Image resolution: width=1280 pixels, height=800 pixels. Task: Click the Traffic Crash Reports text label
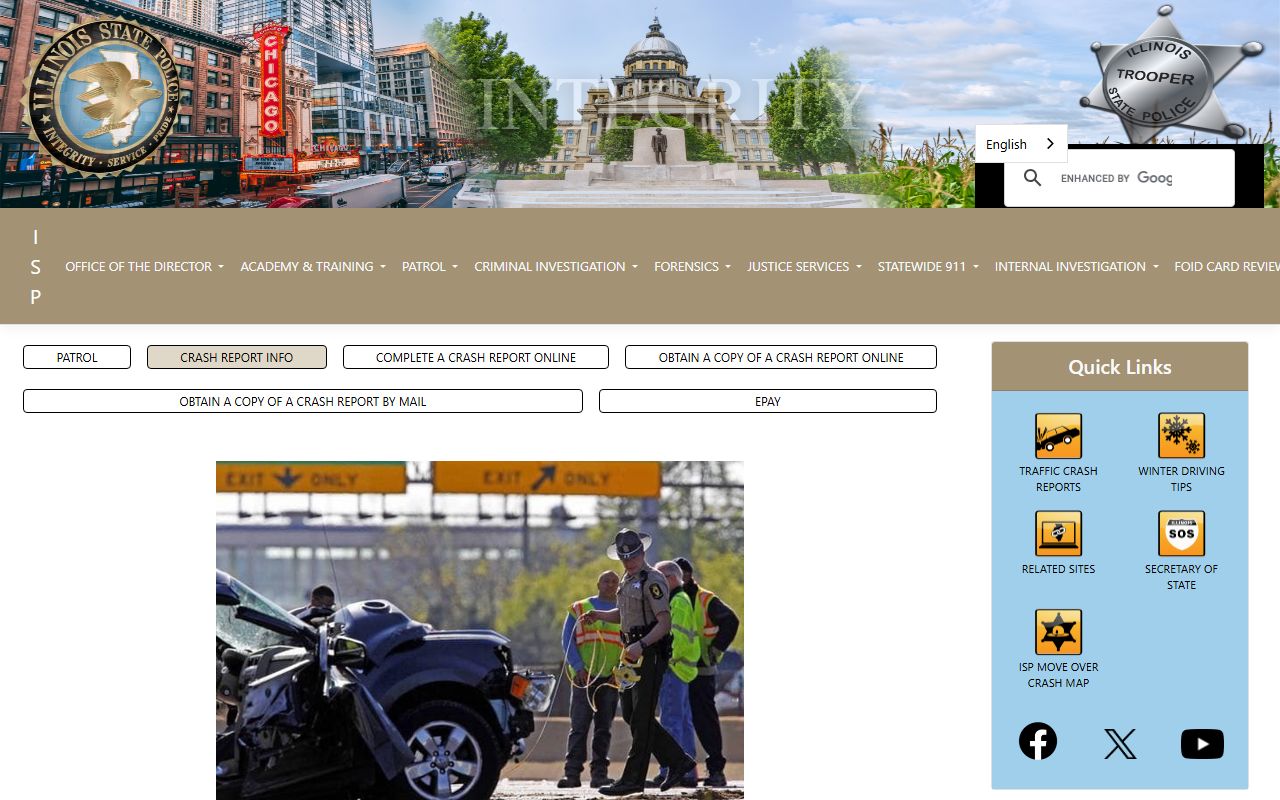coord(1058,479)
